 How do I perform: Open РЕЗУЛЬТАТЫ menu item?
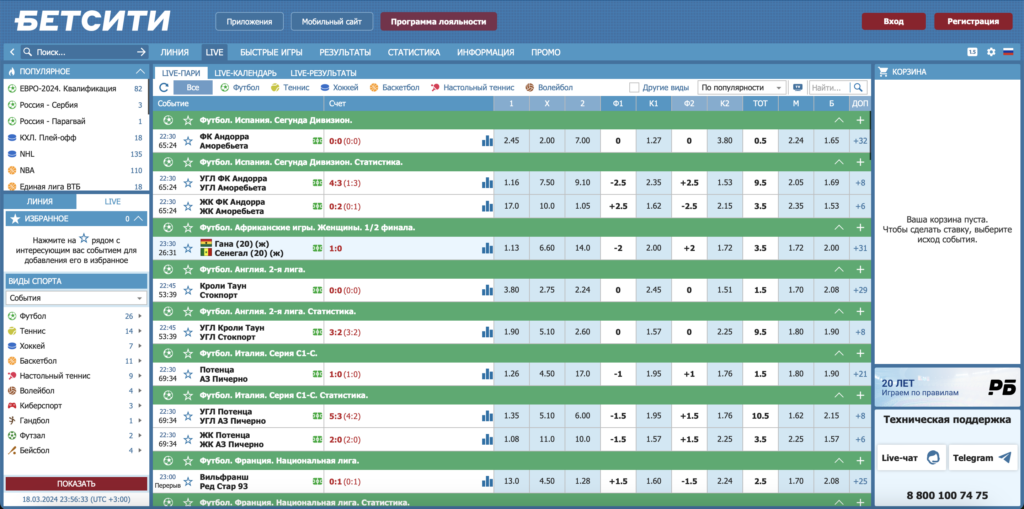coord(345,52)
